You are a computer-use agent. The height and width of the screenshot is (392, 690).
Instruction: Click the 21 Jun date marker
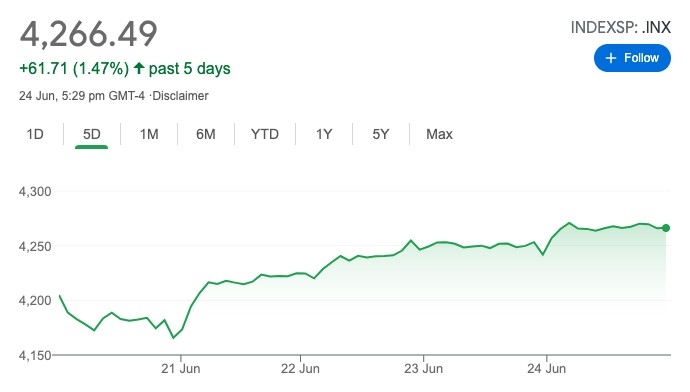point(180,369)
